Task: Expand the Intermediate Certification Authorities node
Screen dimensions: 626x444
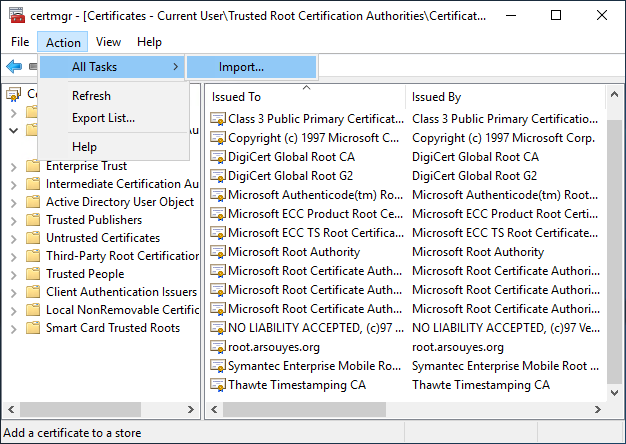Action: tap(14, 185)
